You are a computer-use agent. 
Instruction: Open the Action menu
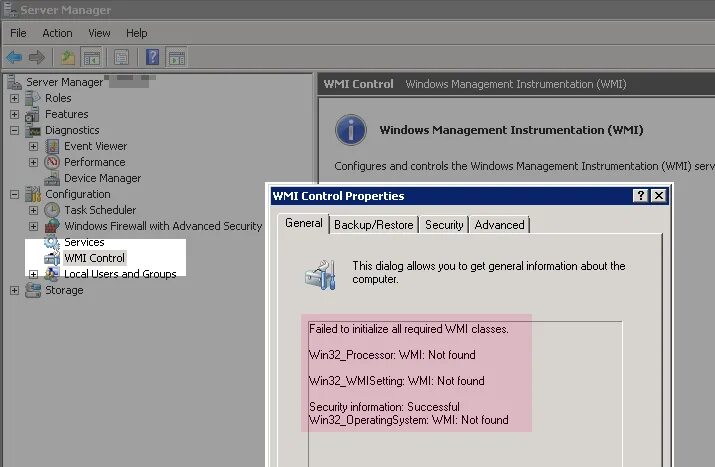(x=57, y=33)
